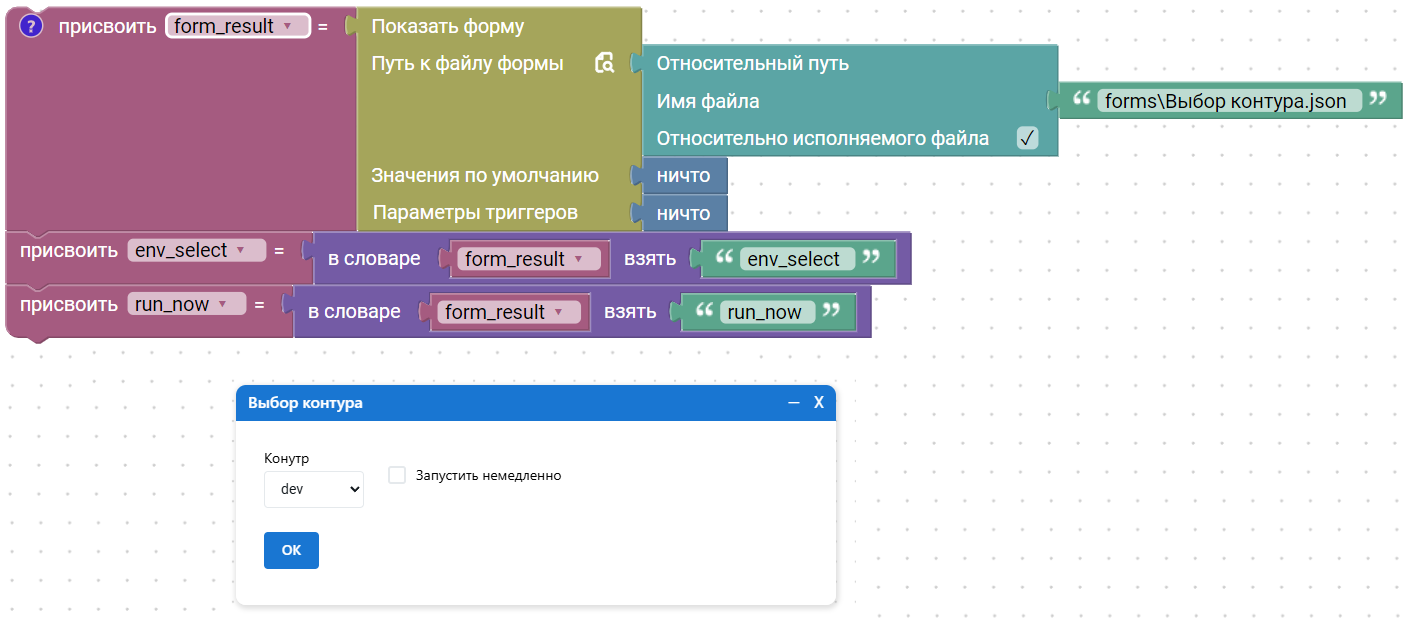Select the "ничто" block next to "Параметры триггеров"

pyautogui.click(x=684, y=214)
